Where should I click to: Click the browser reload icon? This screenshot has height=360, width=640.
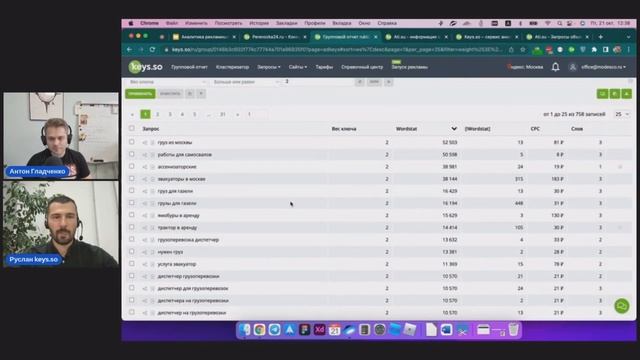click(152, 49)
